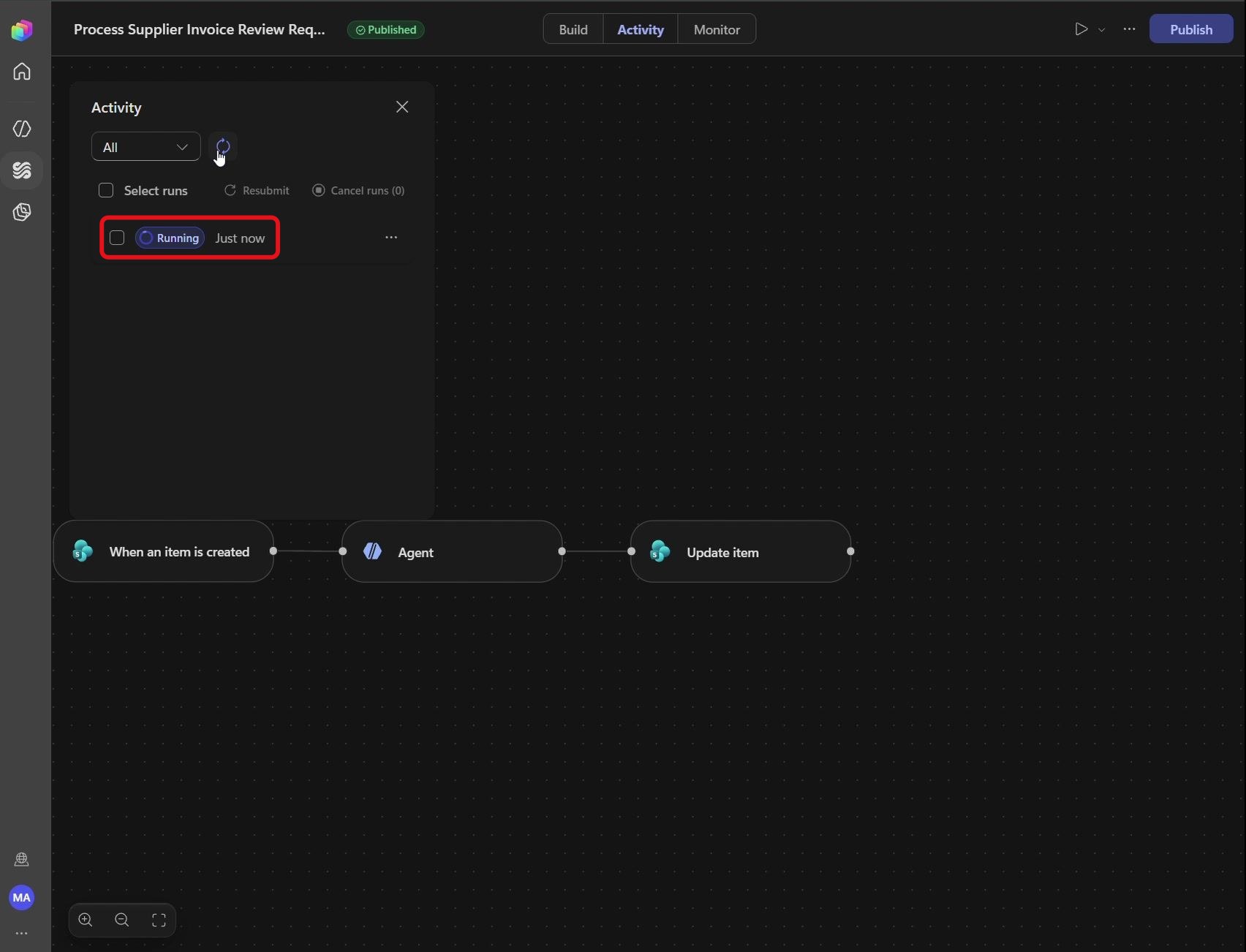This screenshot has width=1246, height=952.
Task: Tick the Select runs checkbox
Action: [106, 190]
